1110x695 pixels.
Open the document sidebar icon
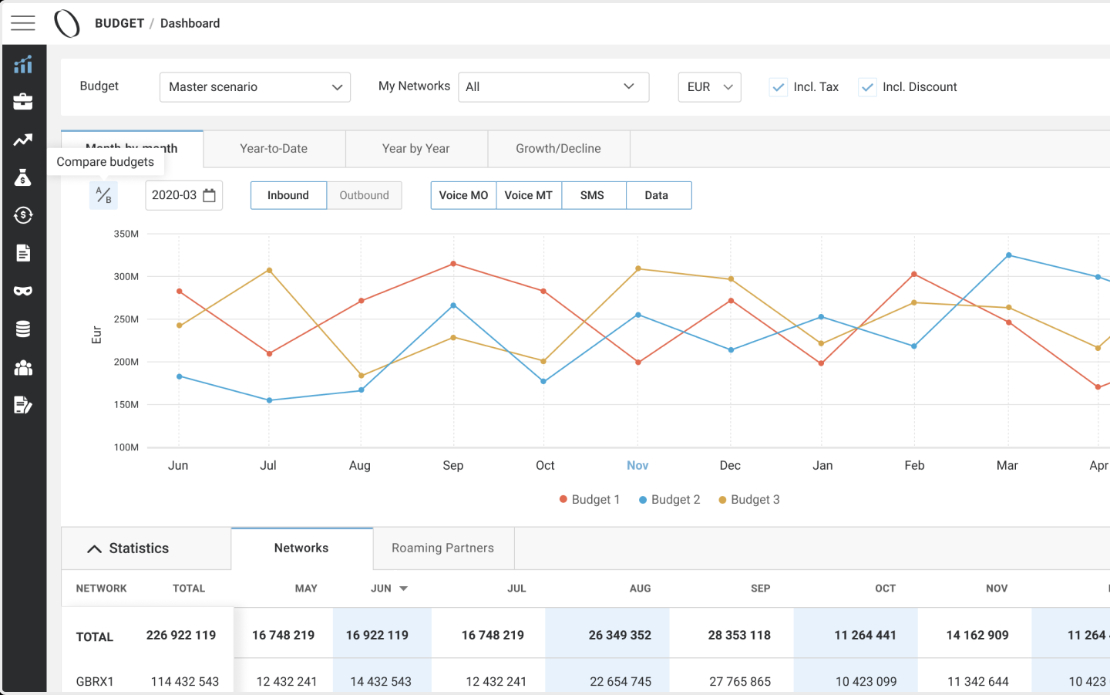pos(23,253)
